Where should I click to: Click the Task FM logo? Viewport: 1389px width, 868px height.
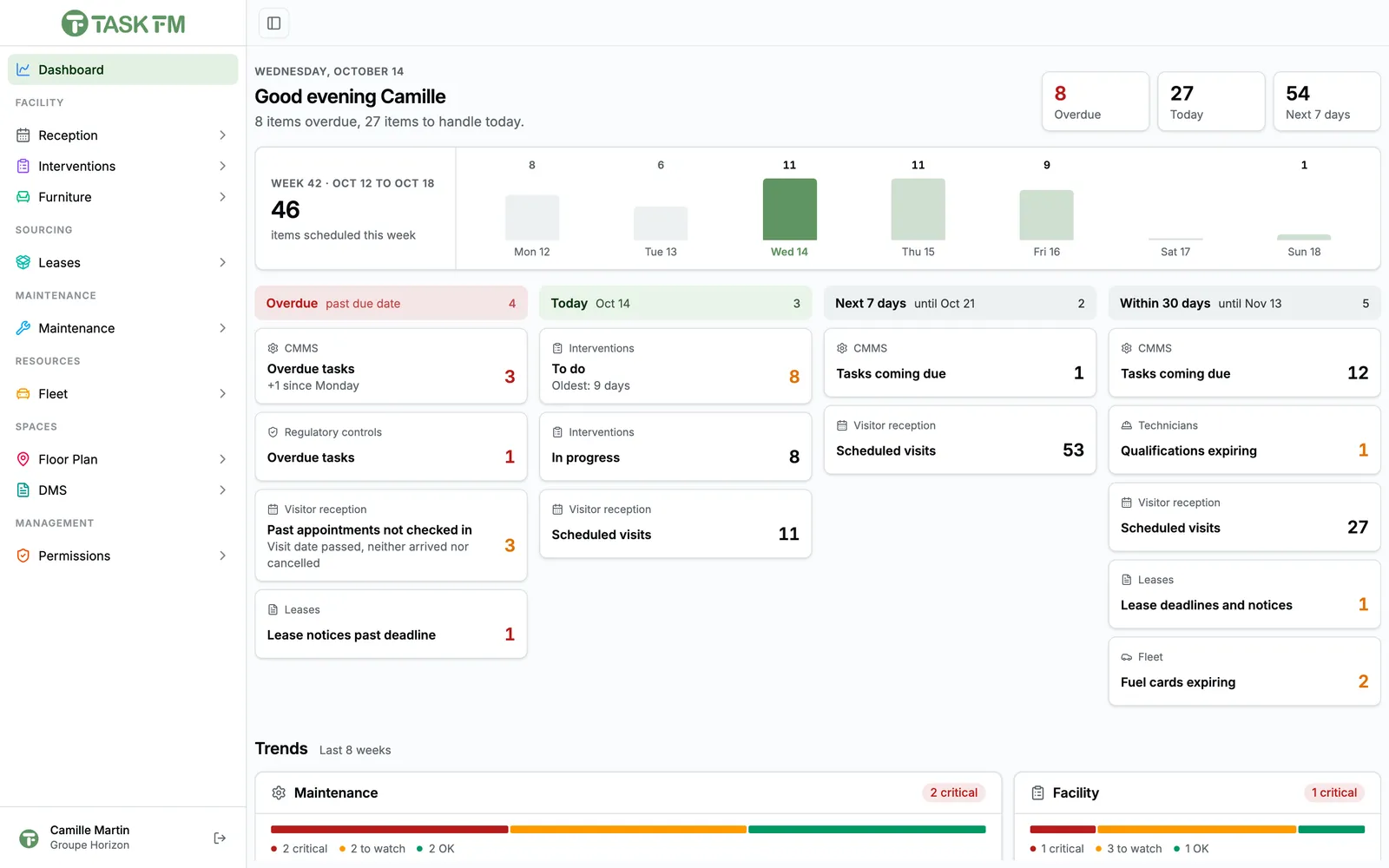123,23
